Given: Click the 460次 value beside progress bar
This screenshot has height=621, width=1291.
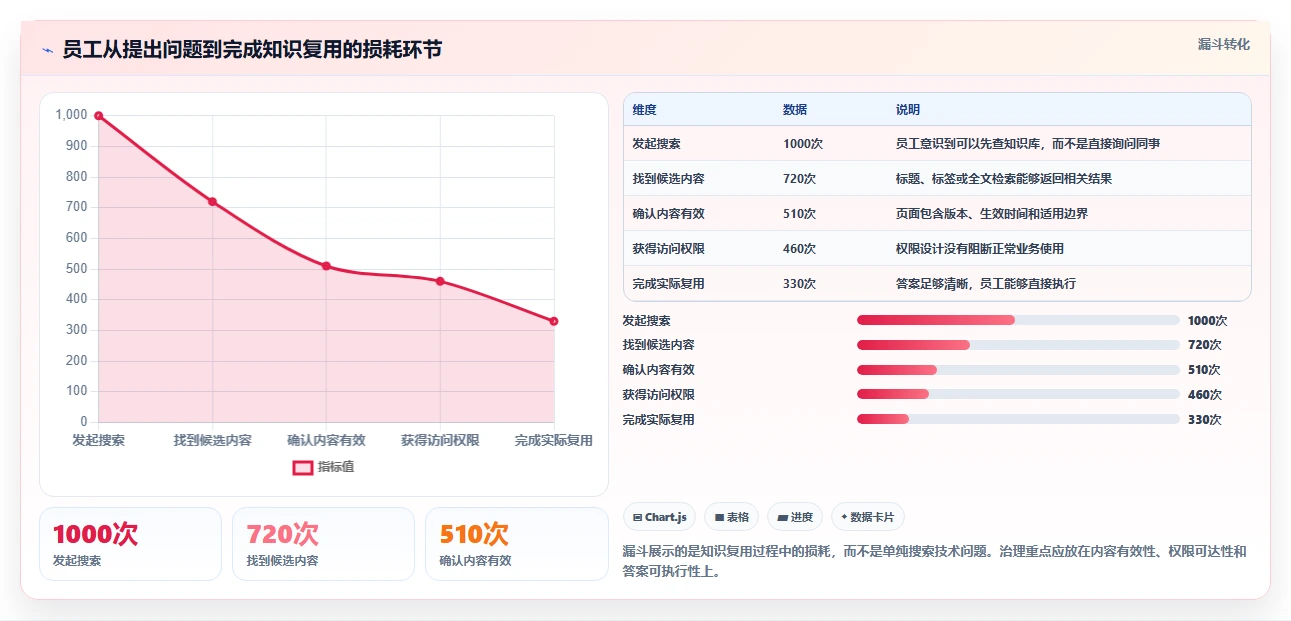Looking at the screenshot, I should point(1205,395).
